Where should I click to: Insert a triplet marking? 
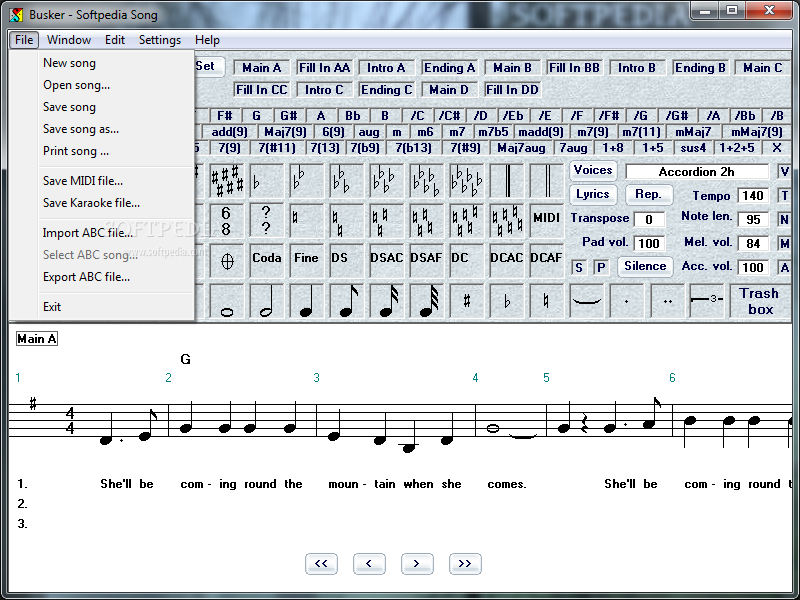(707, 302)
